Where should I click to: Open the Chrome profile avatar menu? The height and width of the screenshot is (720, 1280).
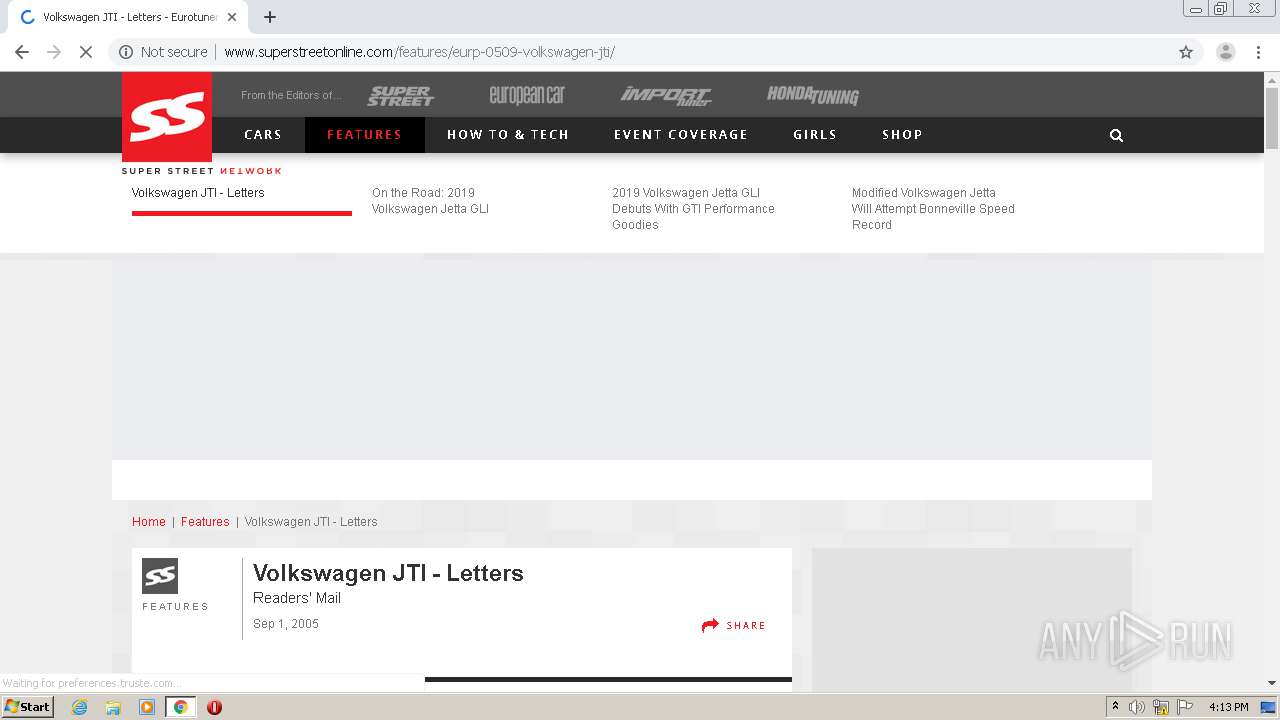[1226, 52]
